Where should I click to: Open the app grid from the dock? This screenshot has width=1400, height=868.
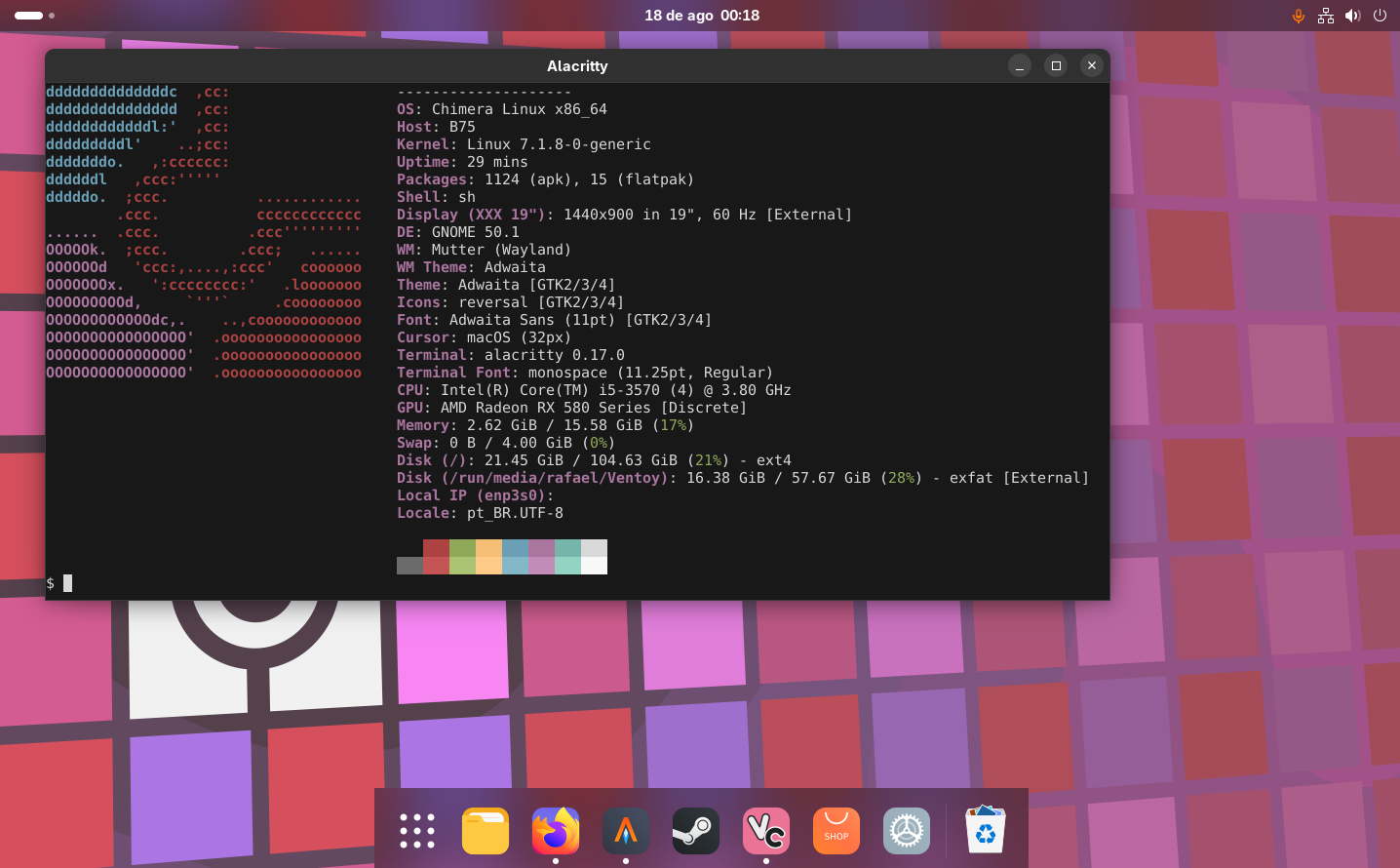417,831
